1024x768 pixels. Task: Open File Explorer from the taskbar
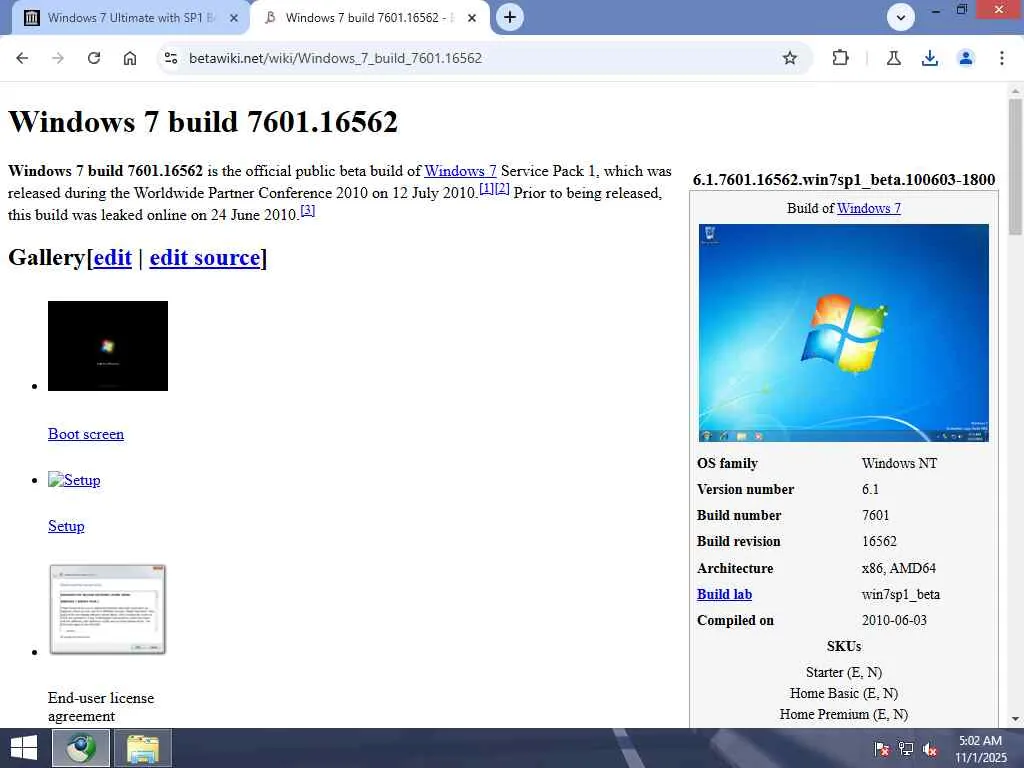point(143,748)
